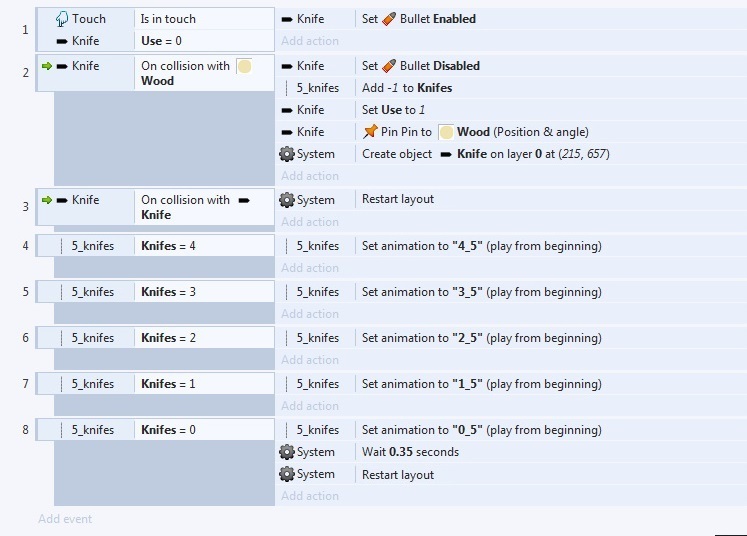
Task: Click the bullet behavior icon in Bullet Enabled action
Action: (x=389, y=19)
